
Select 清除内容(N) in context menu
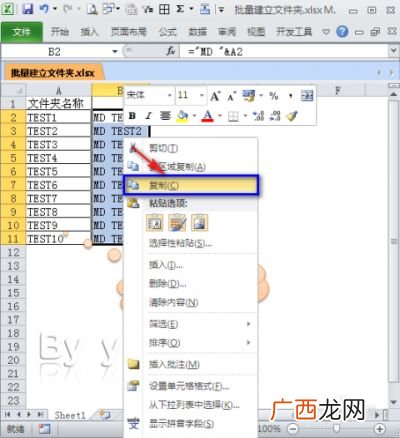pyautogui.click(x=191, y=302)
